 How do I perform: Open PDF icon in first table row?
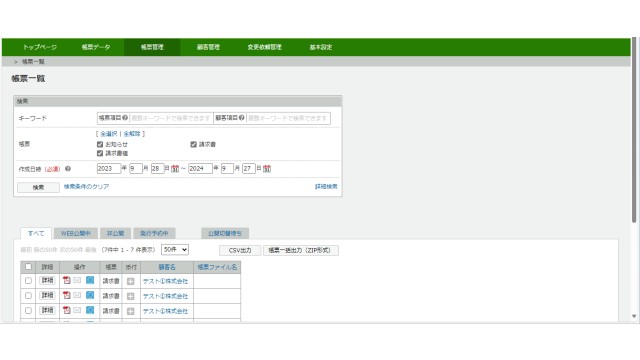(67, 280)
